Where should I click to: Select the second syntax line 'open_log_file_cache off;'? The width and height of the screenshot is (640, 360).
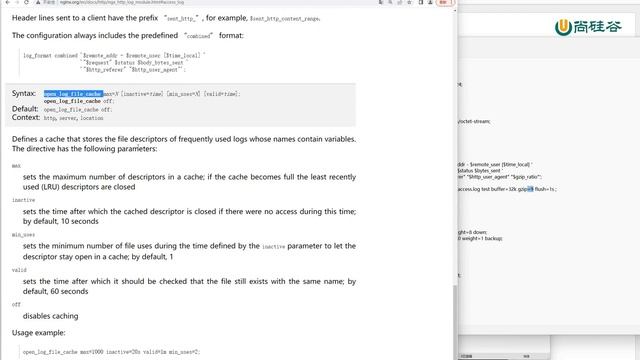[x=78, y=101]
